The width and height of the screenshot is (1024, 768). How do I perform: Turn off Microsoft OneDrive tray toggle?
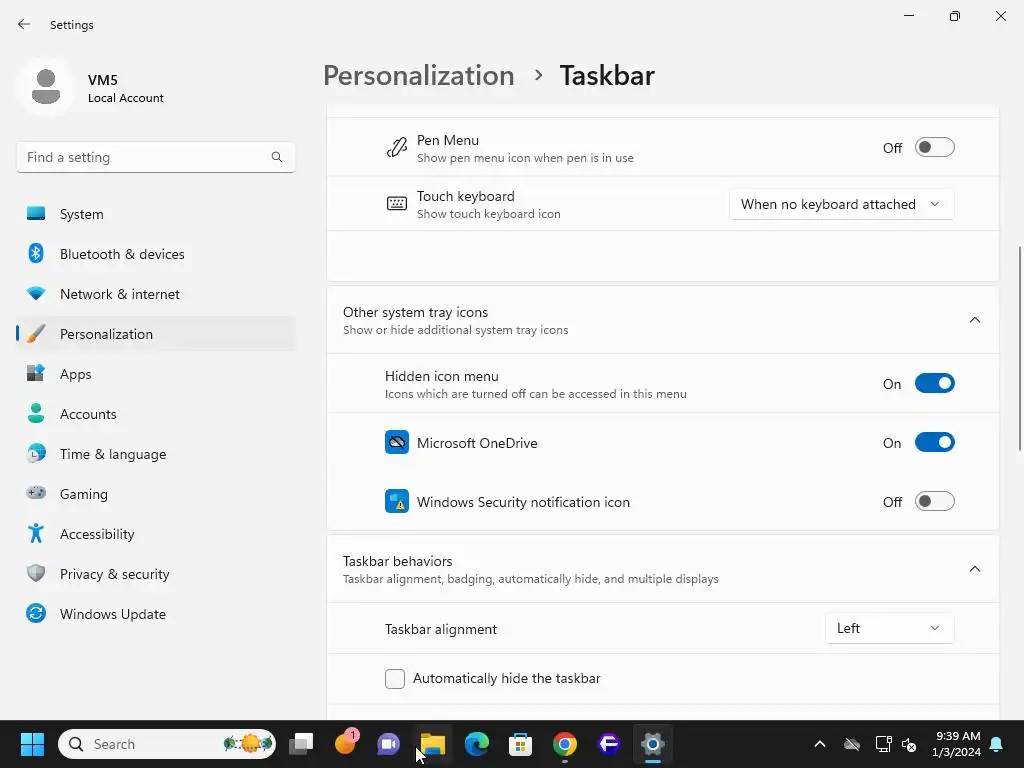(x=935, y=442)
